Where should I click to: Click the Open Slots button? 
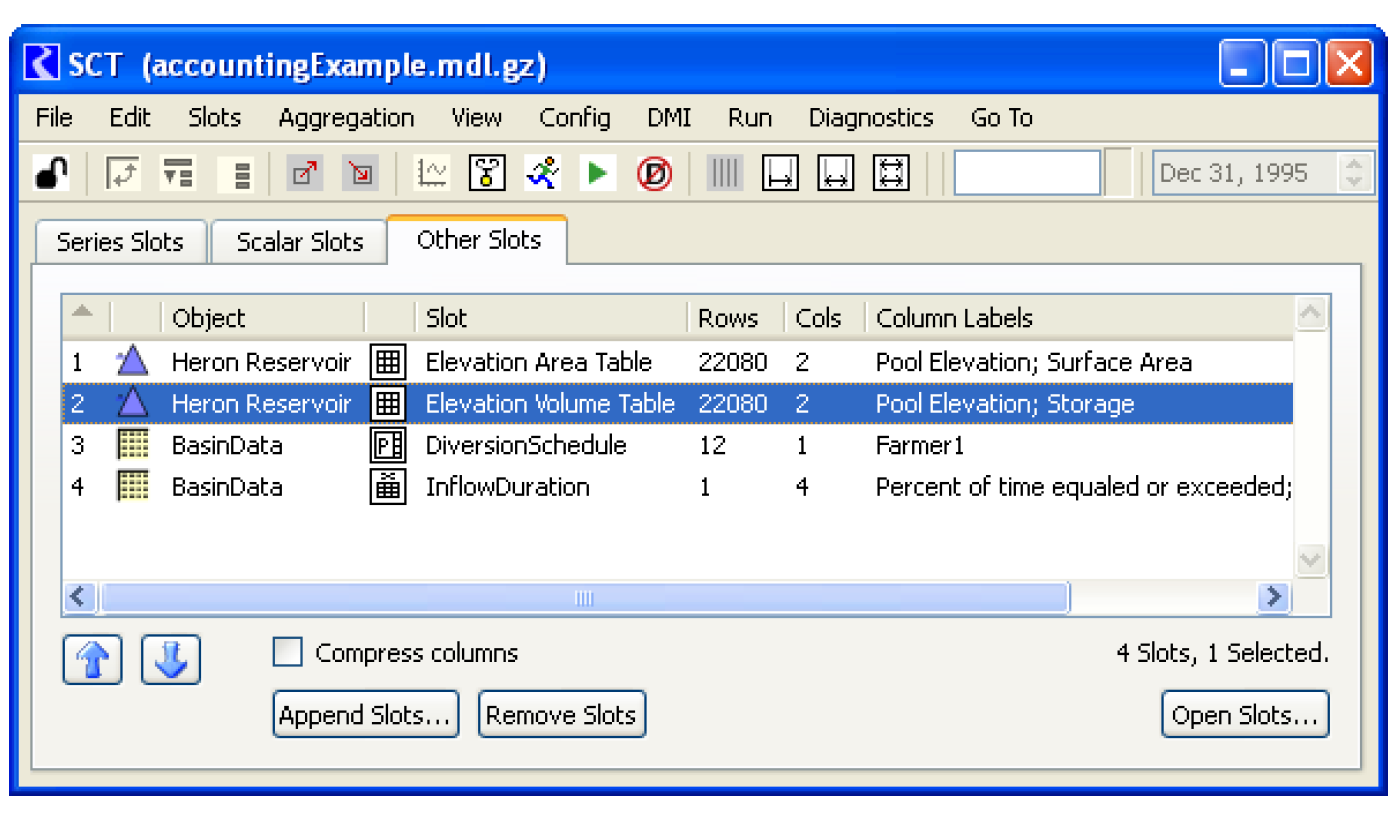coord(1245,715)
